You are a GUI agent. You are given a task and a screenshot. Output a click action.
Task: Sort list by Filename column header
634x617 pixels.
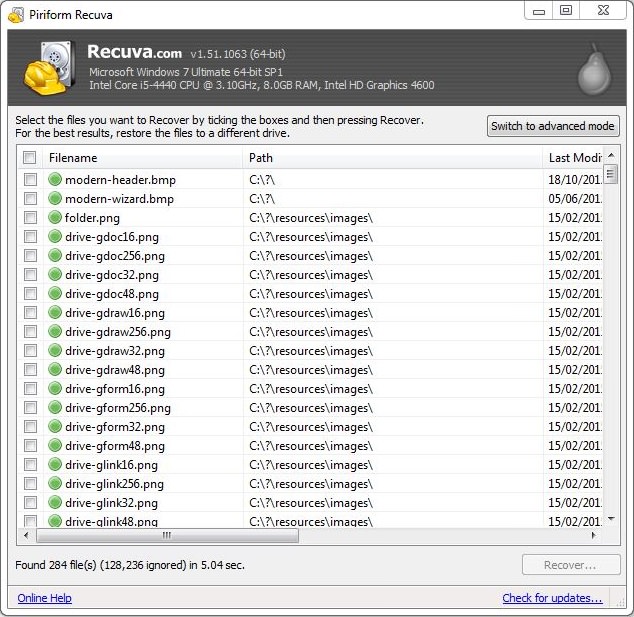pyautogui.click(x=142, y=158)
